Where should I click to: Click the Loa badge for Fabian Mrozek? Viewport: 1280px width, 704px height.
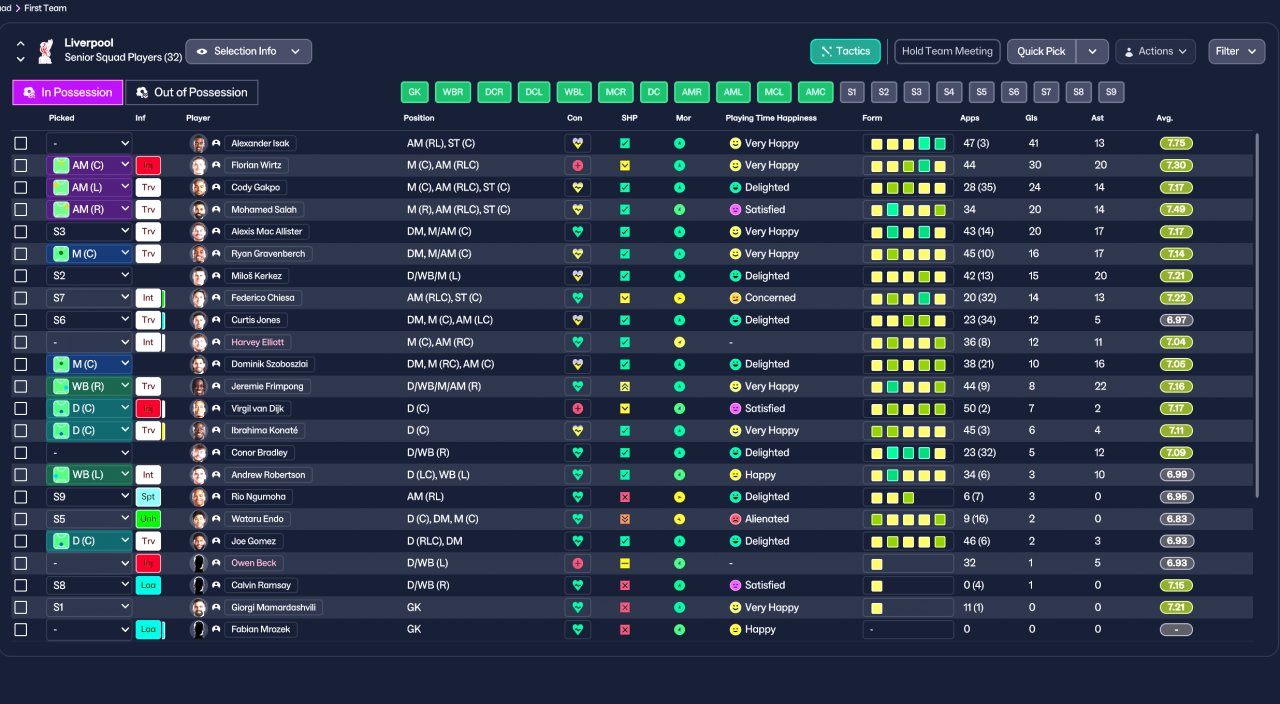coord(148,630)
